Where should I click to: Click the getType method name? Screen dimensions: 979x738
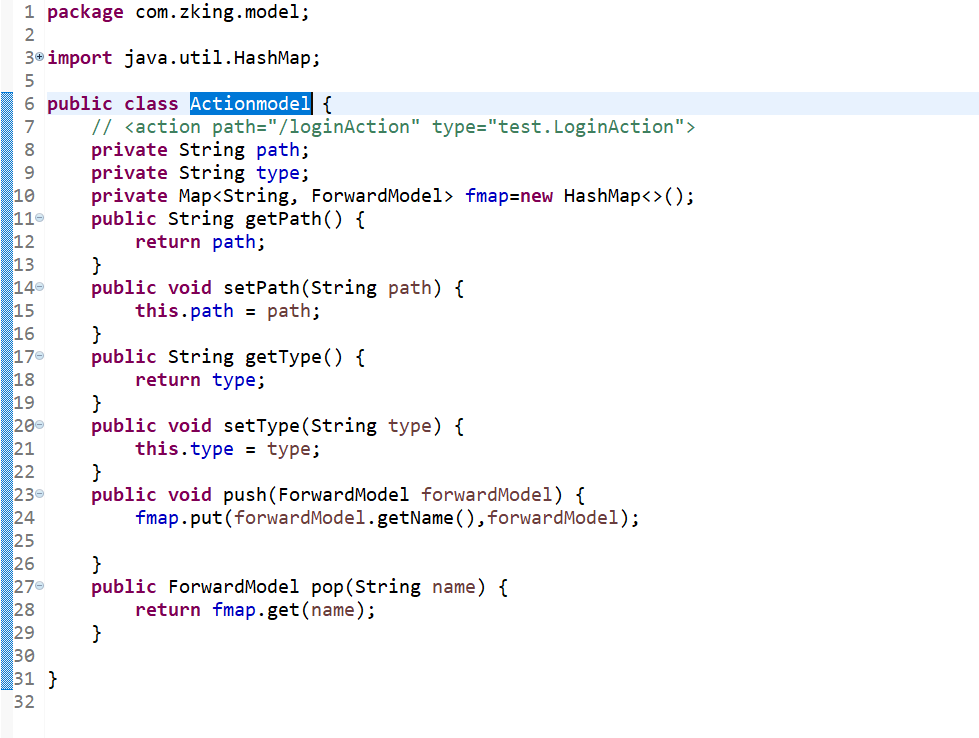(x=283, y=357)
